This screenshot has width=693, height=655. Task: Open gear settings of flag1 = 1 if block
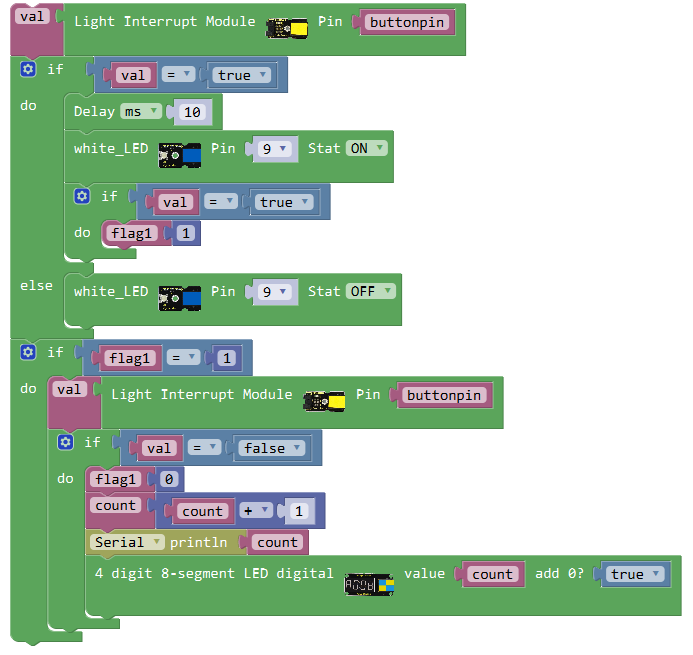(x=28, y=352)
